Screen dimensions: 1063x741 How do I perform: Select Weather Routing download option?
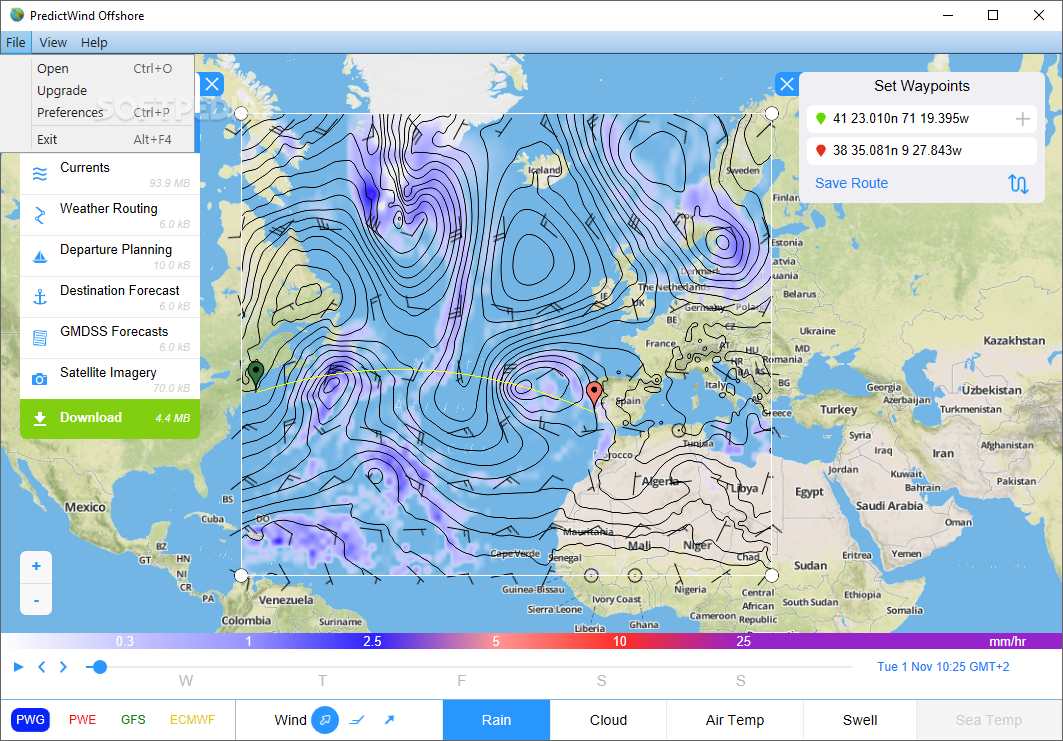pyautogui.click(x=110, y=216)
